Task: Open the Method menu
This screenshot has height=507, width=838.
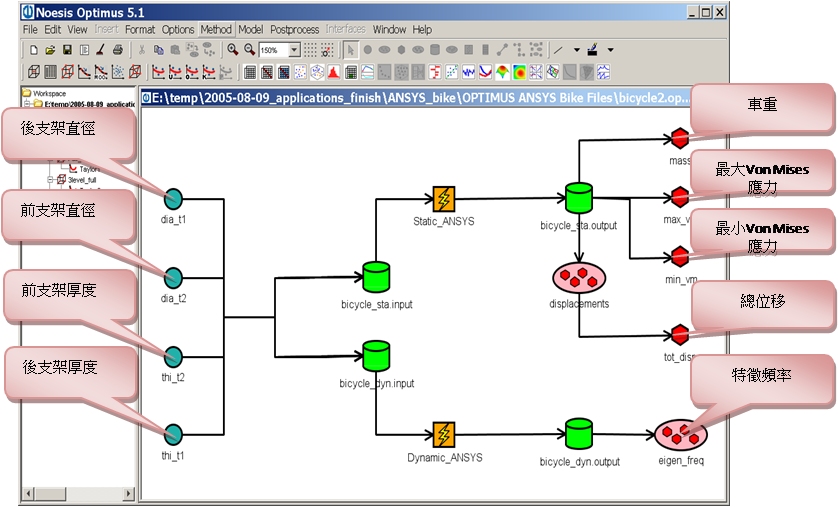Action: [215, 30]
